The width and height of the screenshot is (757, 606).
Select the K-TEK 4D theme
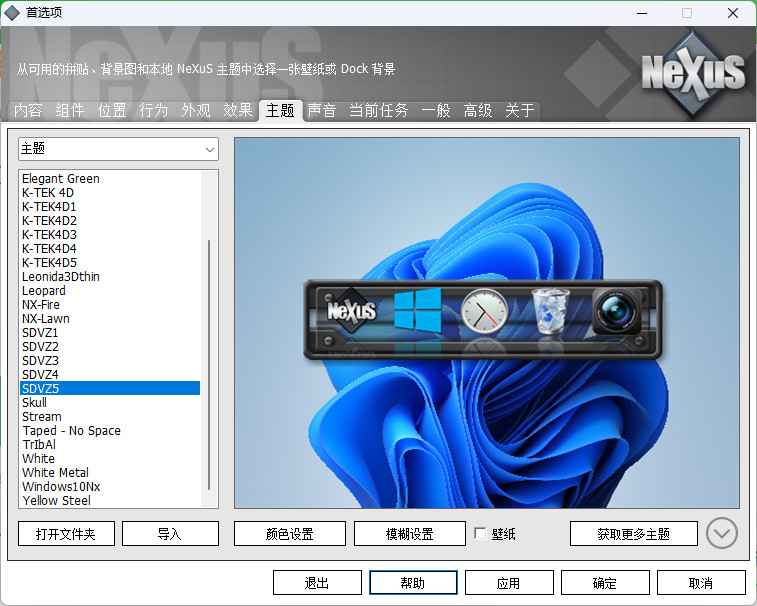click(110, 193)
